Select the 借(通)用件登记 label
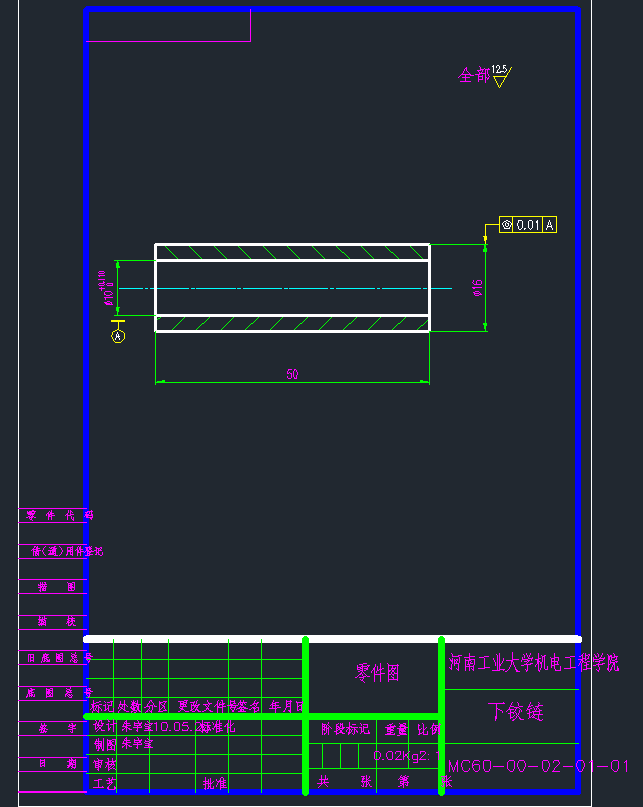Viewport: 643px width, 807px height. pos(67,551)
